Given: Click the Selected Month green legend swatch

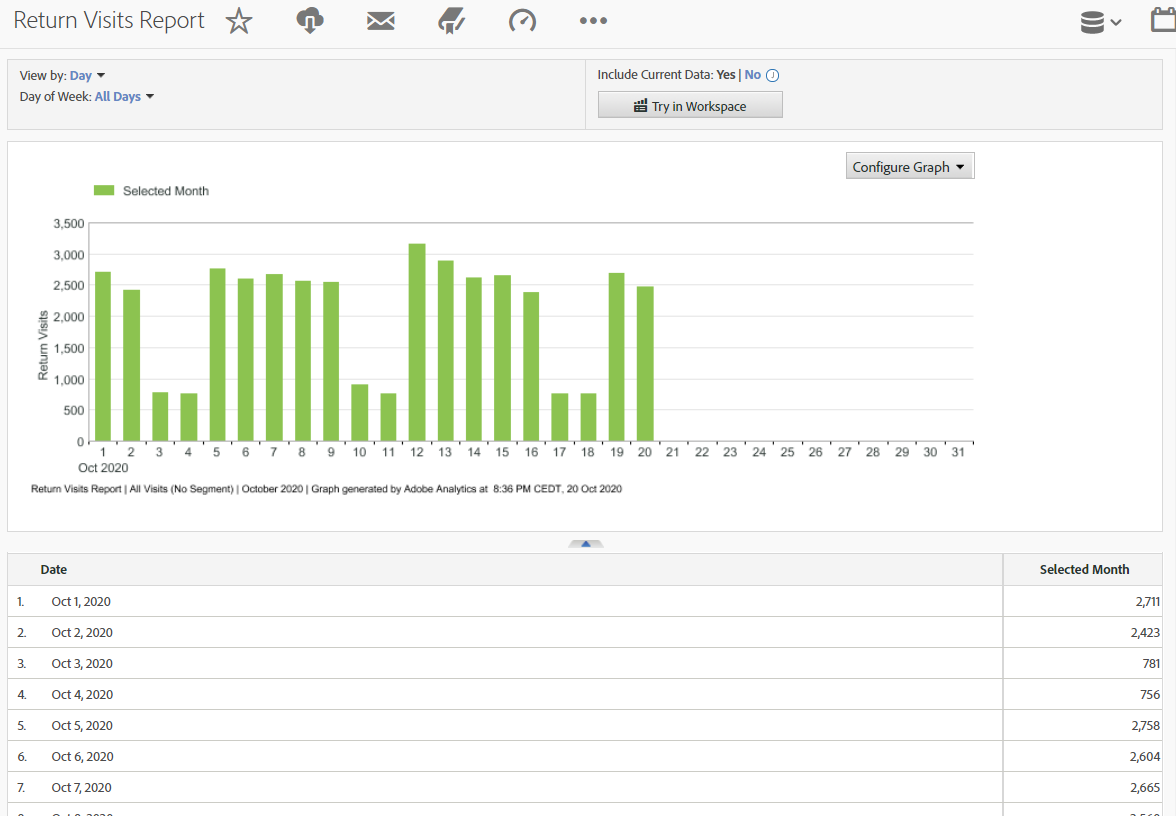Looking at the screenshot, I should click(104, 190).
